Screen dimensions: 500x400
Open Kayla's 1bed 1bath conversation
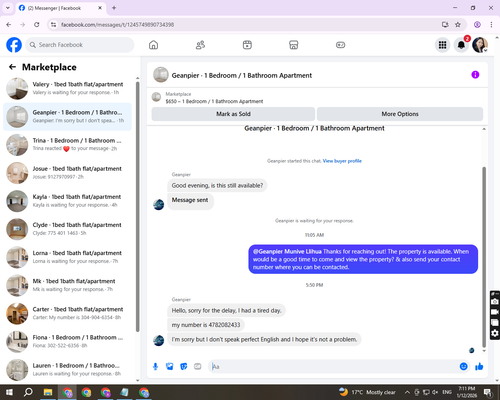point(67,201)
